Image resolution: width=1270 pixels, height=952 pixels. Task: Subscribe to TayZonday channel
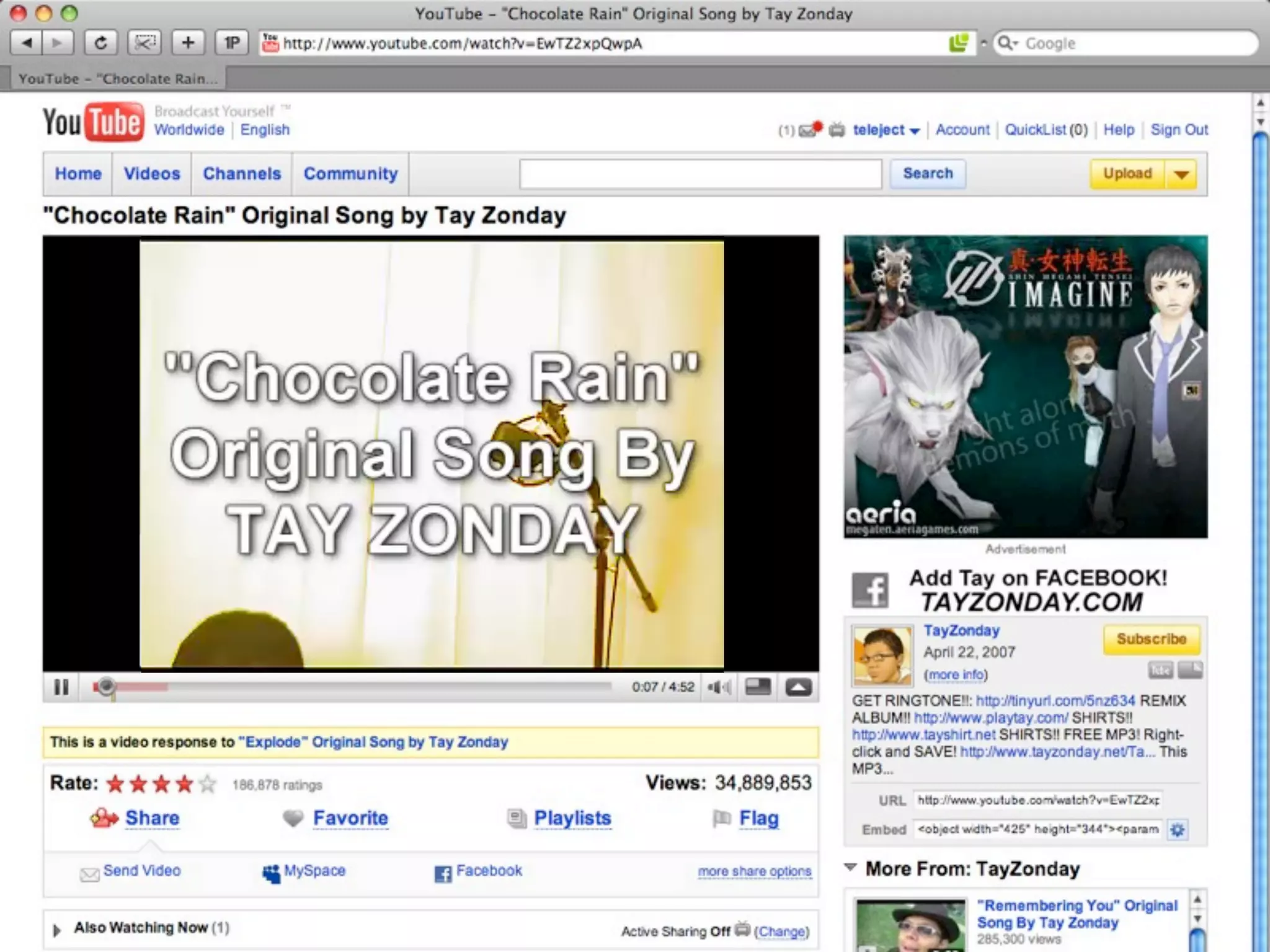1151,639
